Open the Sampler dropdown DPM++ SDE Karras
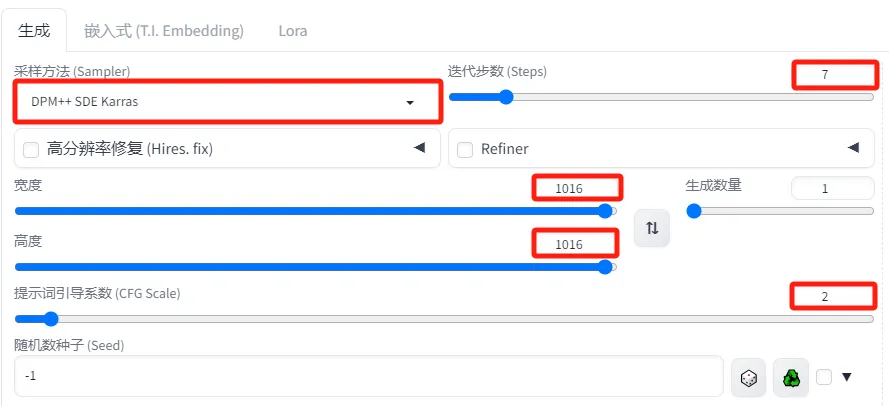The image size is (889, 406). pyautogui.click(x=227, y=102)
